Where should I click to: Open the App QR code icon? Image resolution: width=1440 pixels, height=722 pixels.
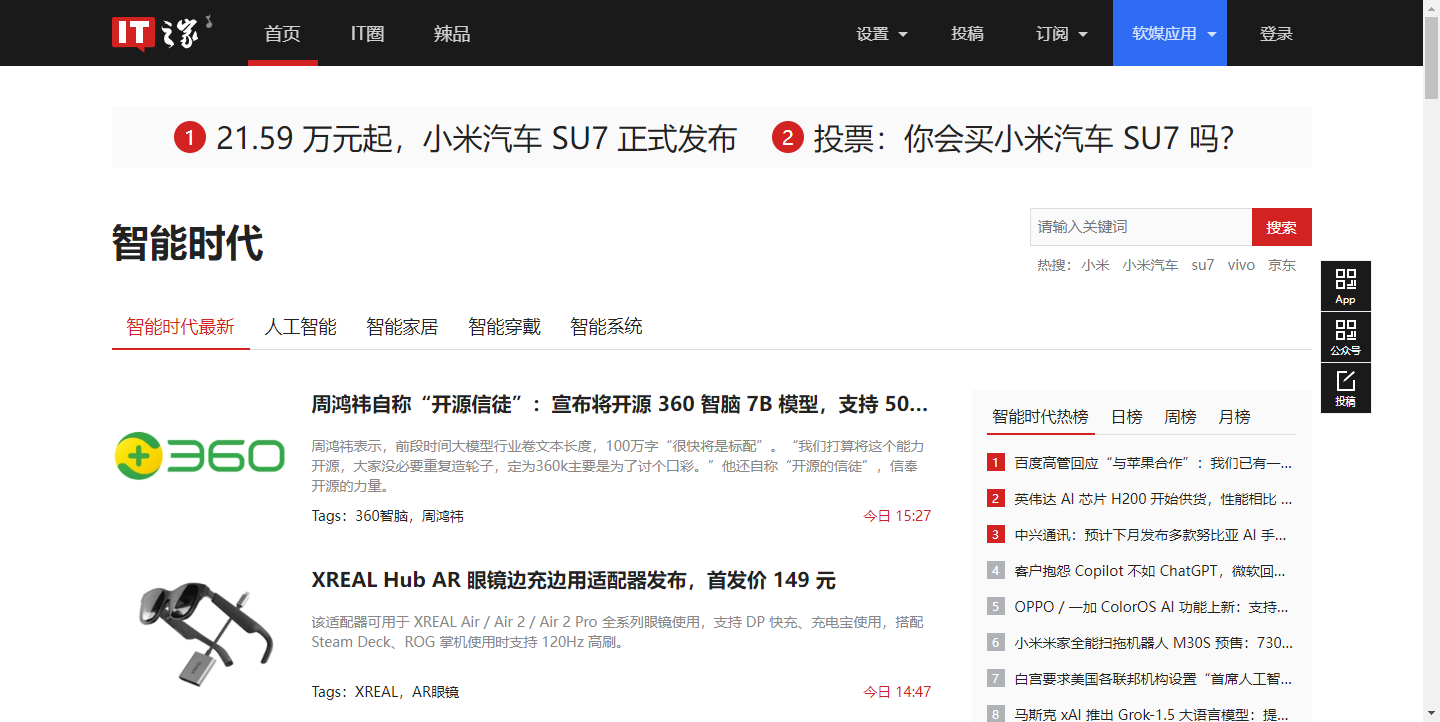click(1346, 286)
